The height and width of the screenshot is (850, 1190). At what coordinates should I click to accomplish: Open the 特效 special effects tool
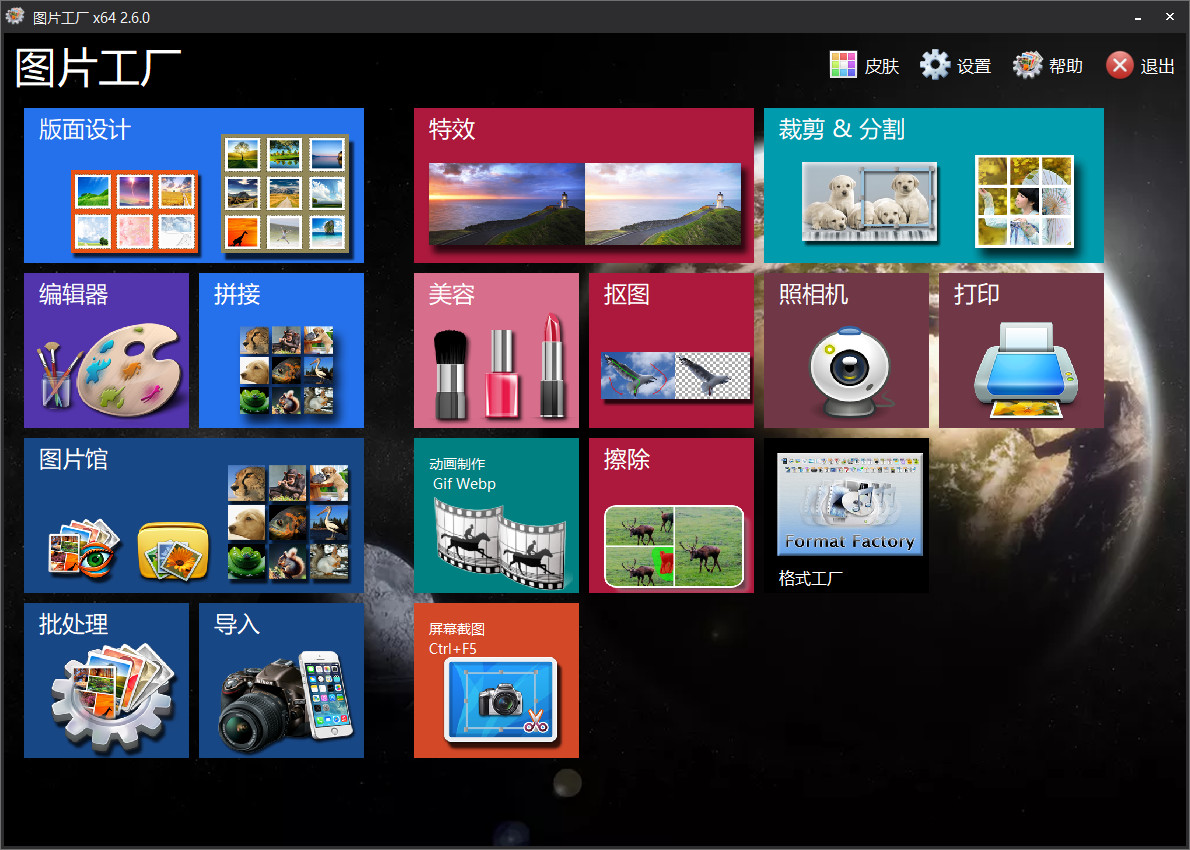[x=583, y=185]
